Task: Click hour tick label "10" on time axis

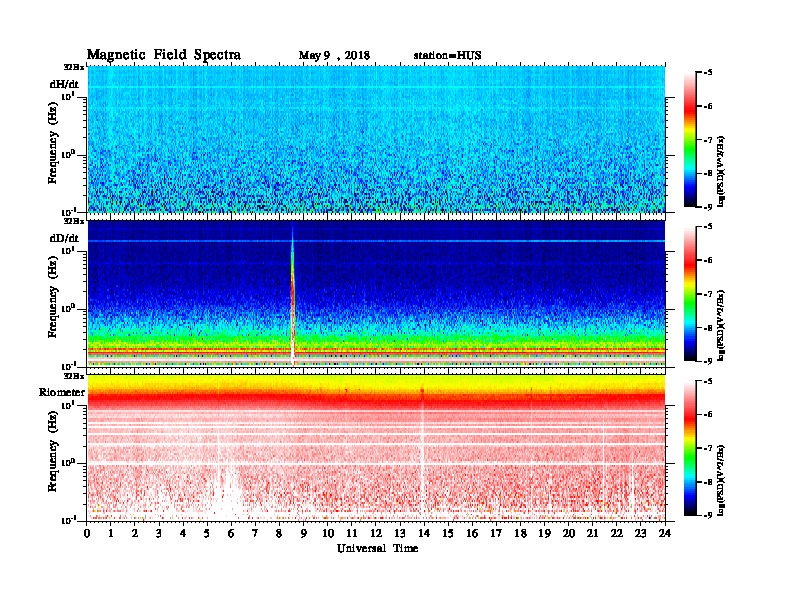Action: 328,534
